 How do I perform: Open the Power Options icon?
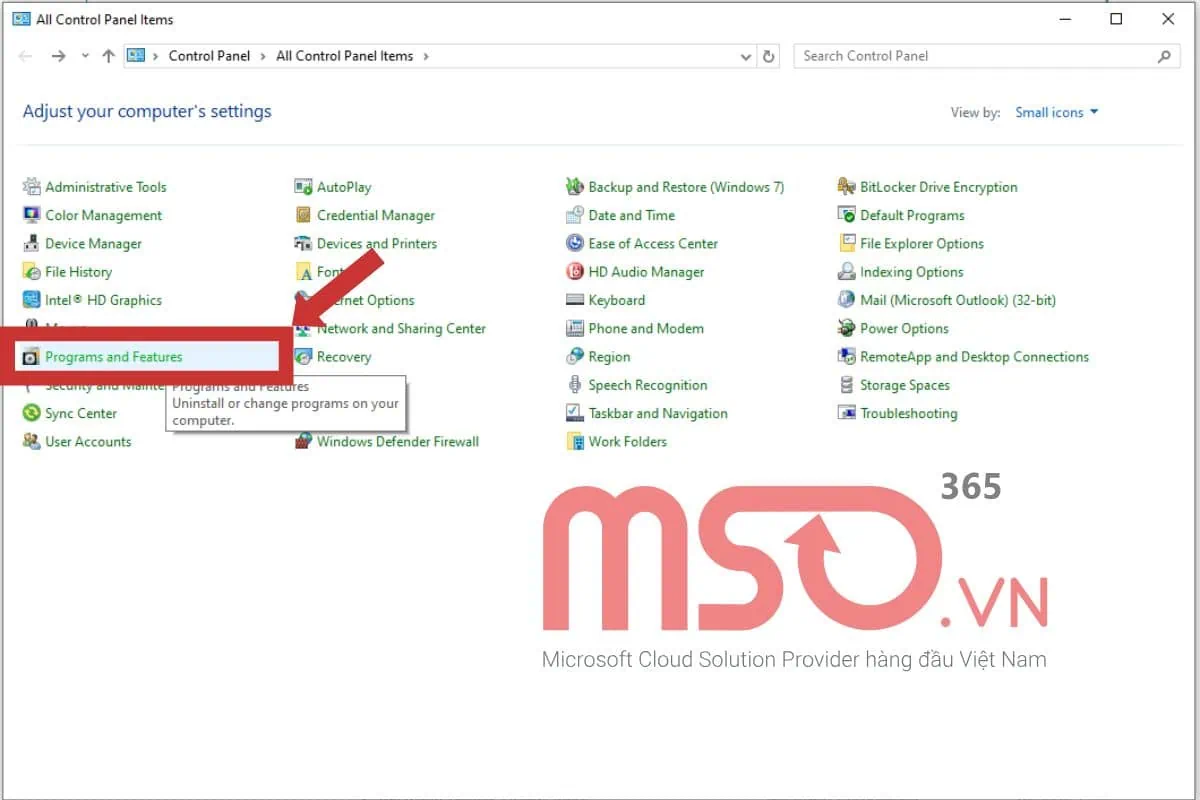pos(846,329)
